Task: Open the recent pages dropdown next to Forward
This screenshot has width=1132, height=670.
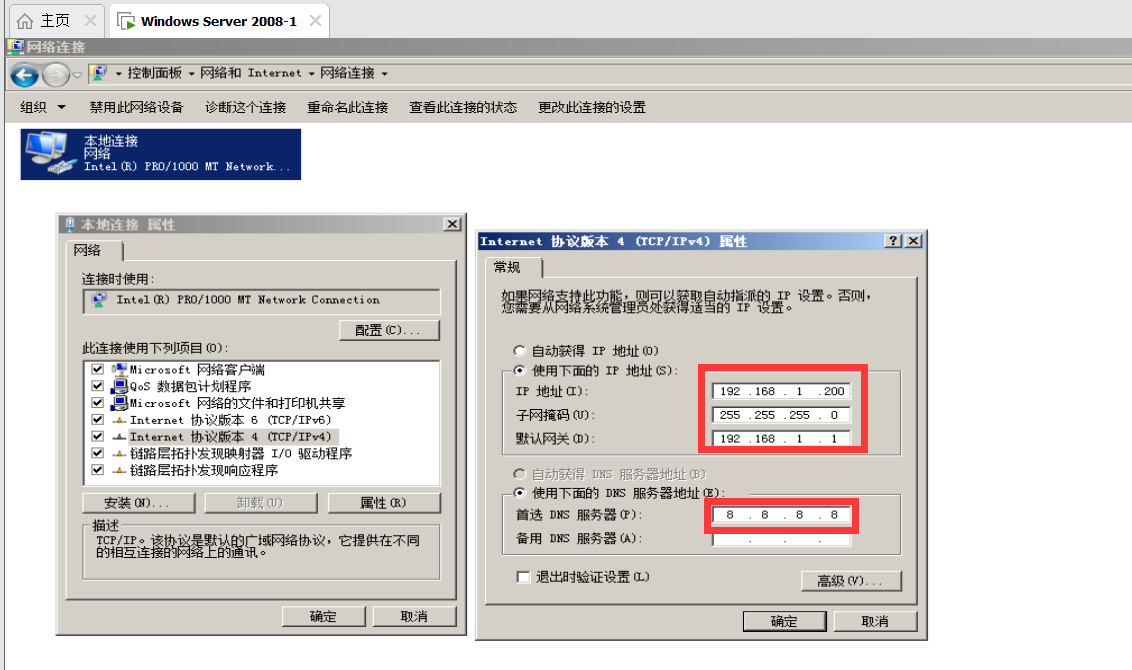Action: click(x=77, y=74)
